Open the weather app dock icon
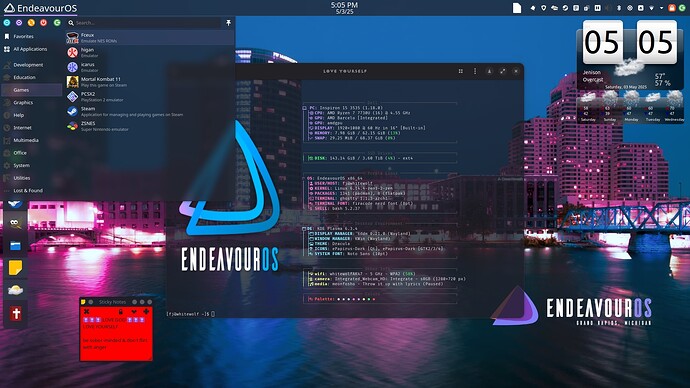This screenshot has height=388, width=690. coord(15,290)
